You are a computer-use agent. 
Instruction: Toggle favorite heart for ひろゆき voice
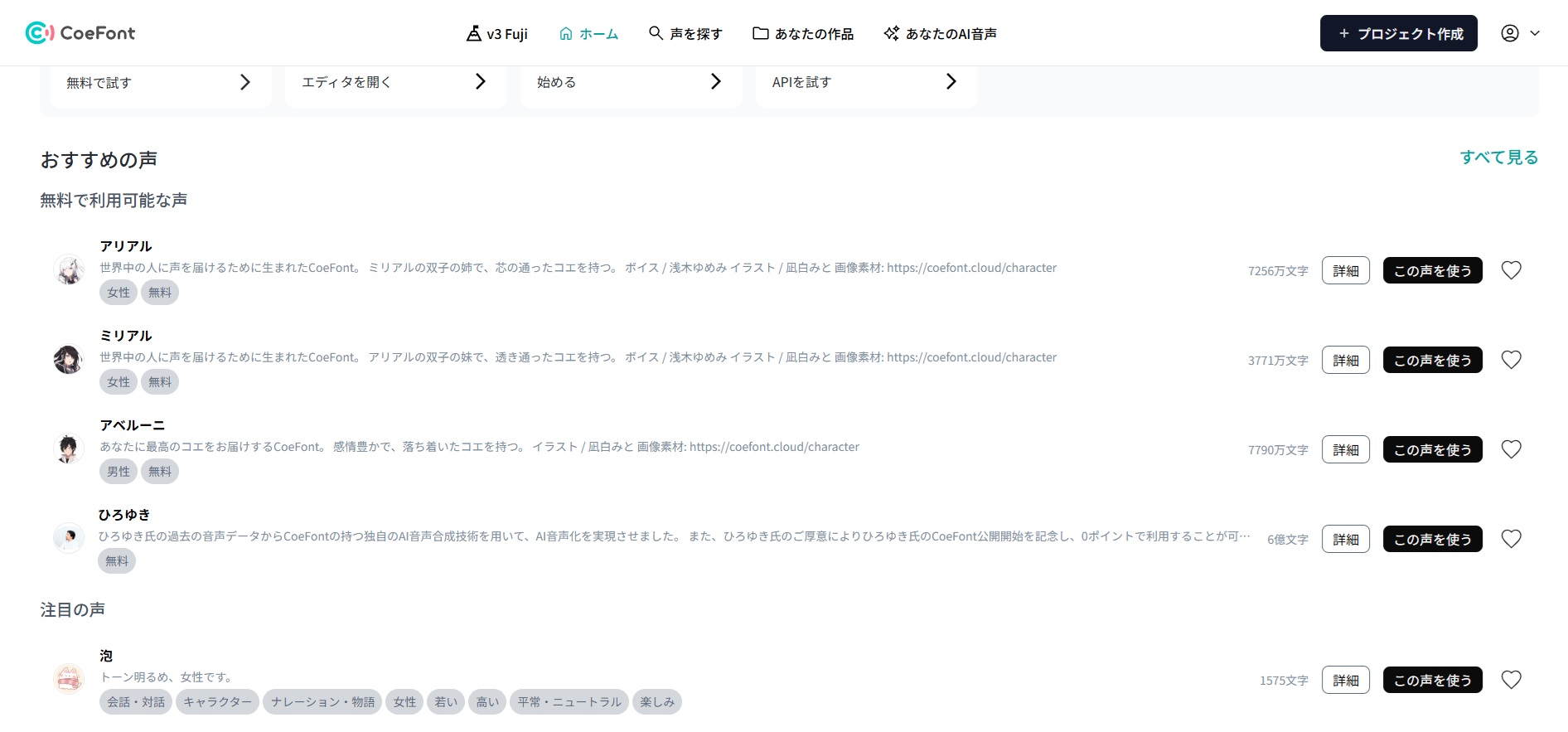coord(1511,539)
